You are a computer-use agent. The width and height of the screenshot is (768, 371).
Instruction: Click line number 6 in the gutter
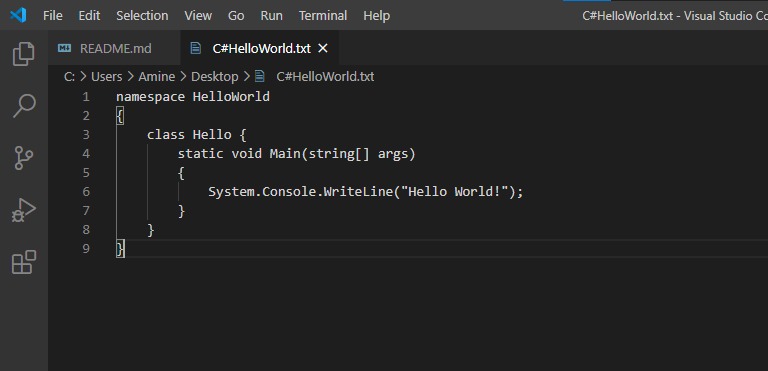click(86, 192)
